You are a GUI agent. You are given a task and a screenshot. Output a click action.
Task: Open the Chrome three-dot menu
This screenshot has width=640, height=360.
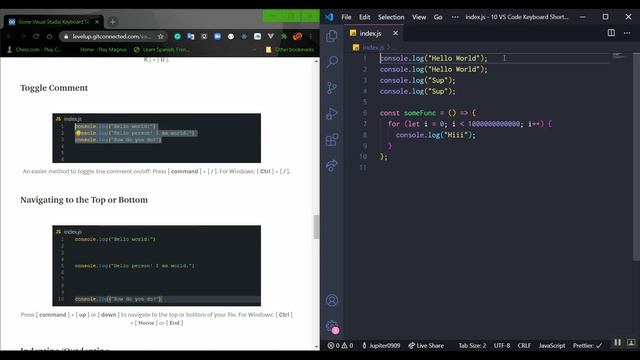pos(311,36)
